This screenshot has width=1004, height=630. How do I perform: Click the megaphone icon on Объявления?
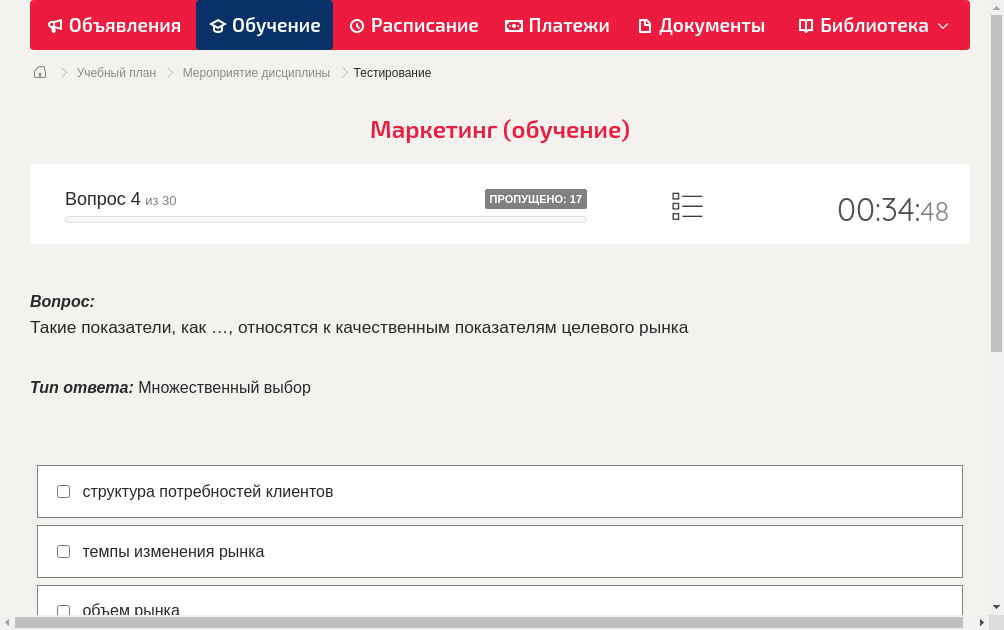pyautogui.click(x=55, y=25)
